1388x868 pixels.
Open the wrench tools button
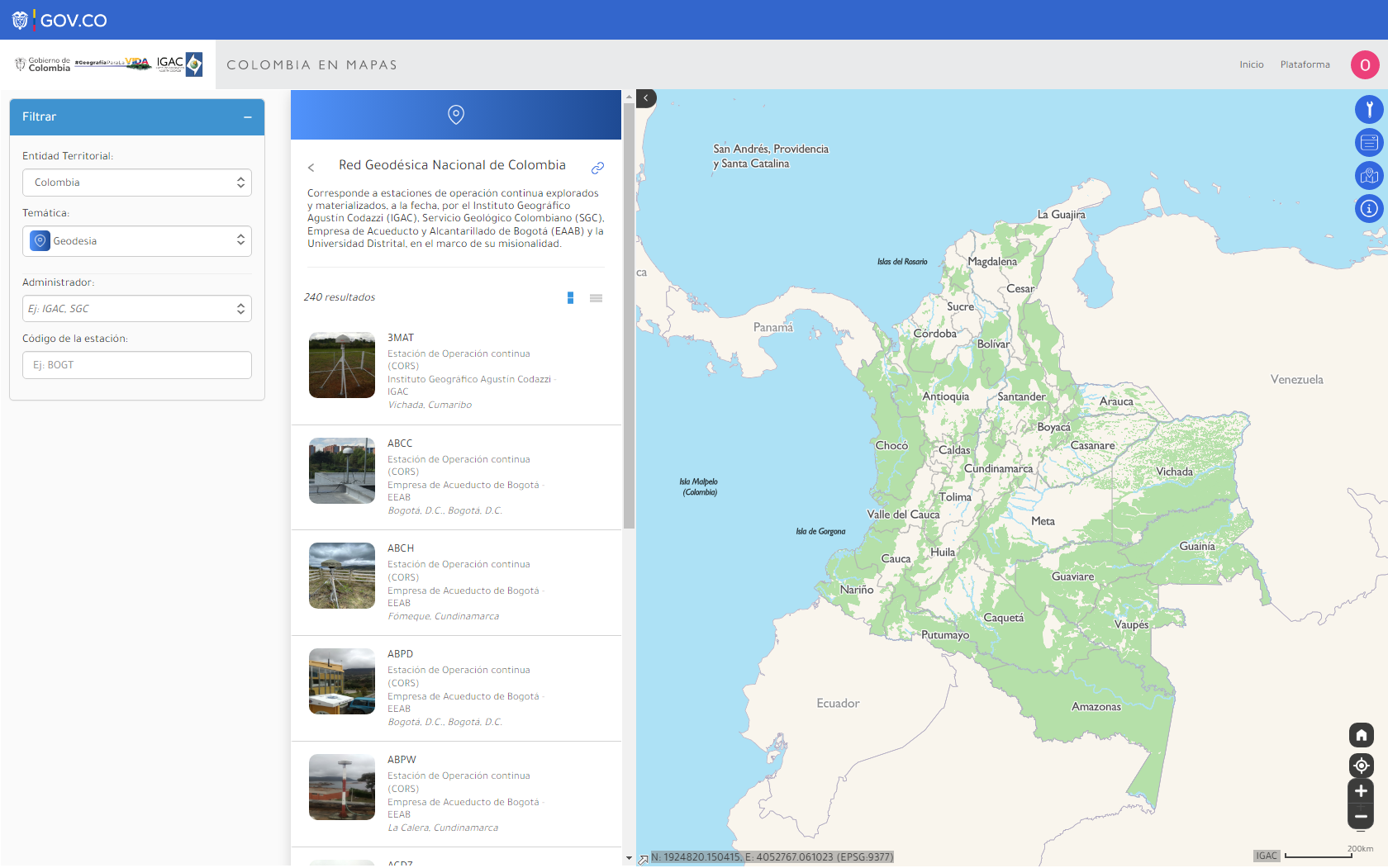1369,109
